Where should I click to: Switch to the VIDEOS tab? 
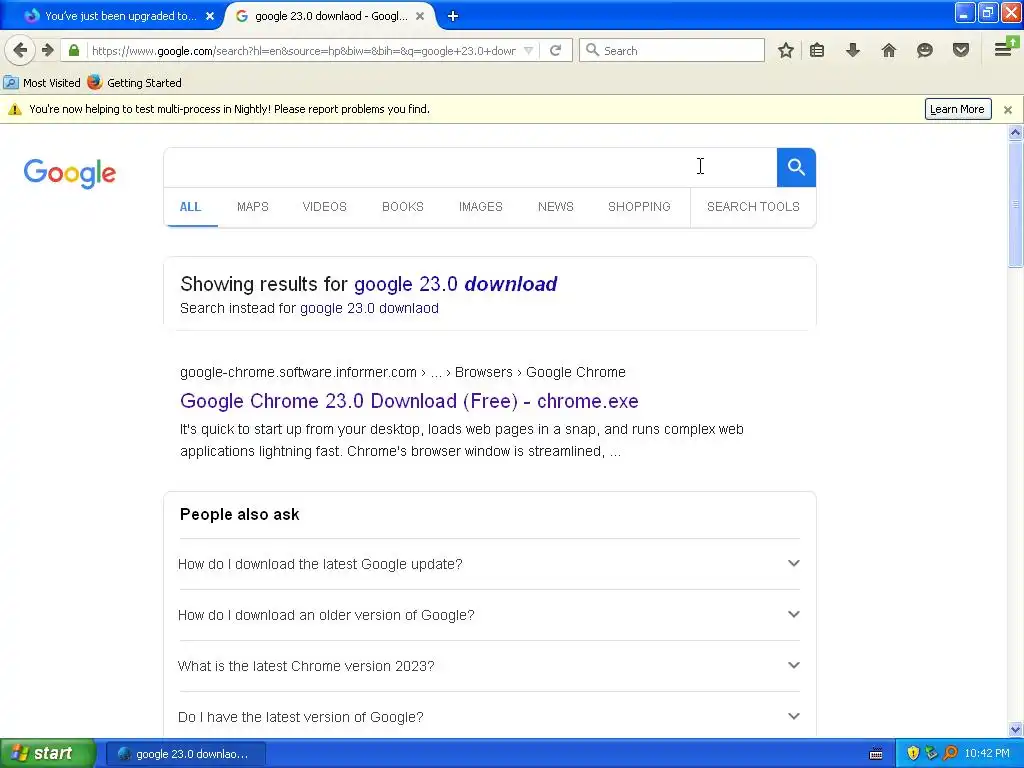pyautogui.click(x=325, y=207)
